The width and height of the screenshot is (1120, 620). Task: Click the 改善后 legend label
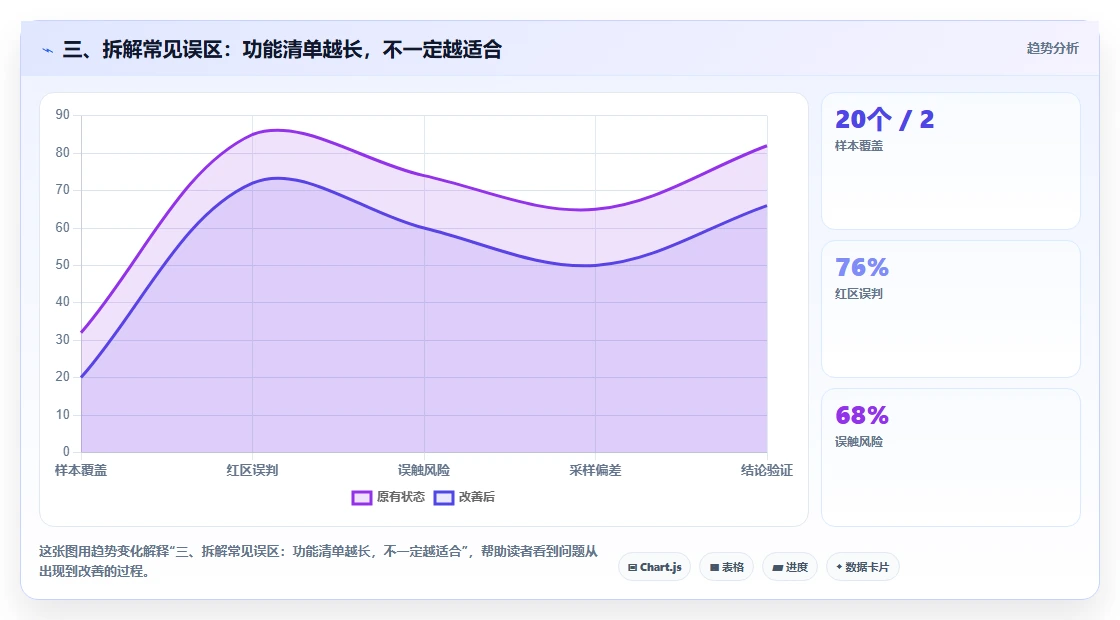pos(476,497)
